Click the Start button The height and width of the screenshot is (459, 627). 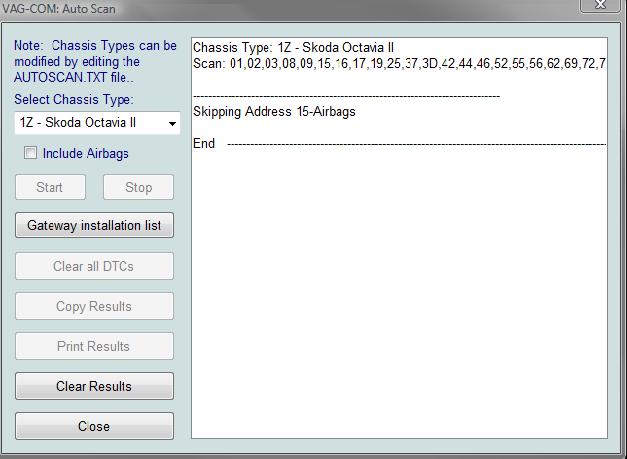point(50,187)
